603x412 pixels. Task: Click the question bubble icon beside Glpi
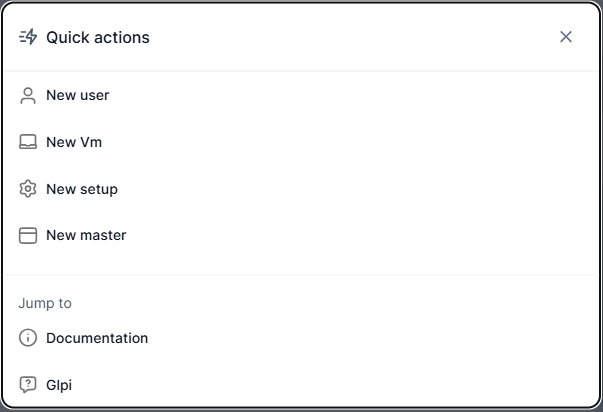click(28, 385)
